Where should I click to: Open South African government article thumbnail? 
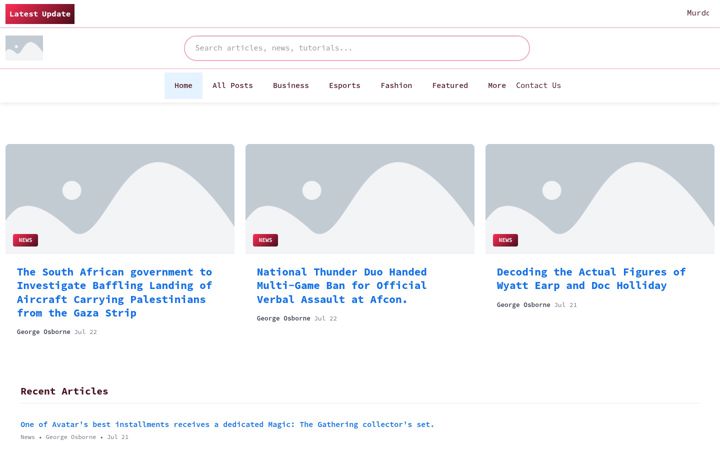click(x=120, y=199)
